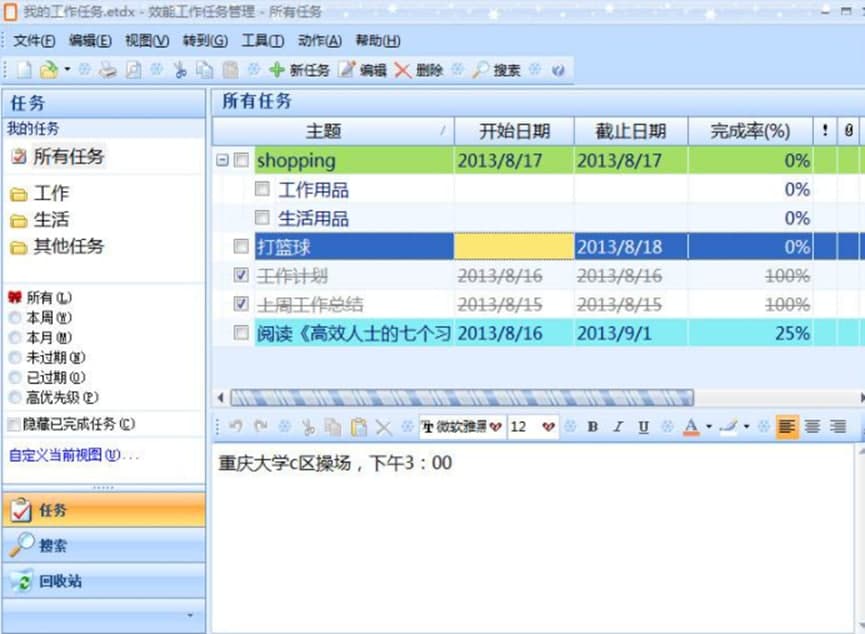865x634 pixels.
Task: Click the Cut scissors icon in main toolbar
Action: coord(180,70)
